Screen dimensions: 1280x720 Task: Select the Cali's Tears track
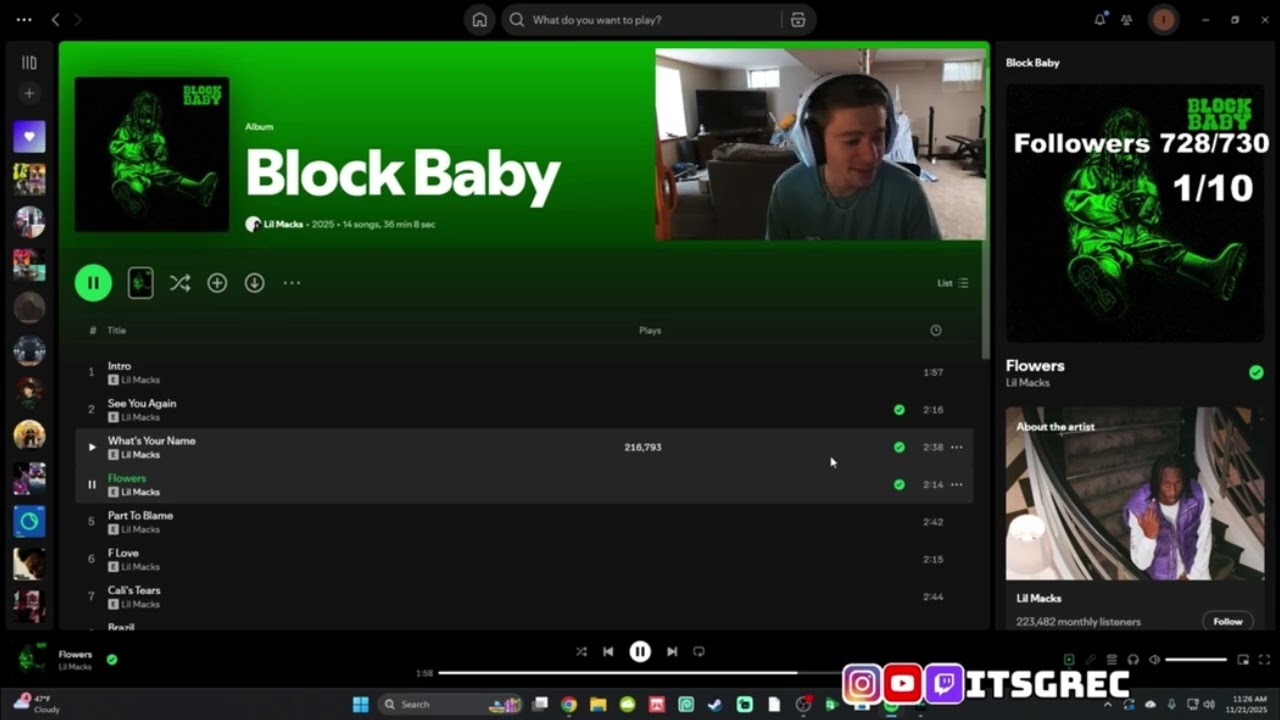[x=524, y=597]
